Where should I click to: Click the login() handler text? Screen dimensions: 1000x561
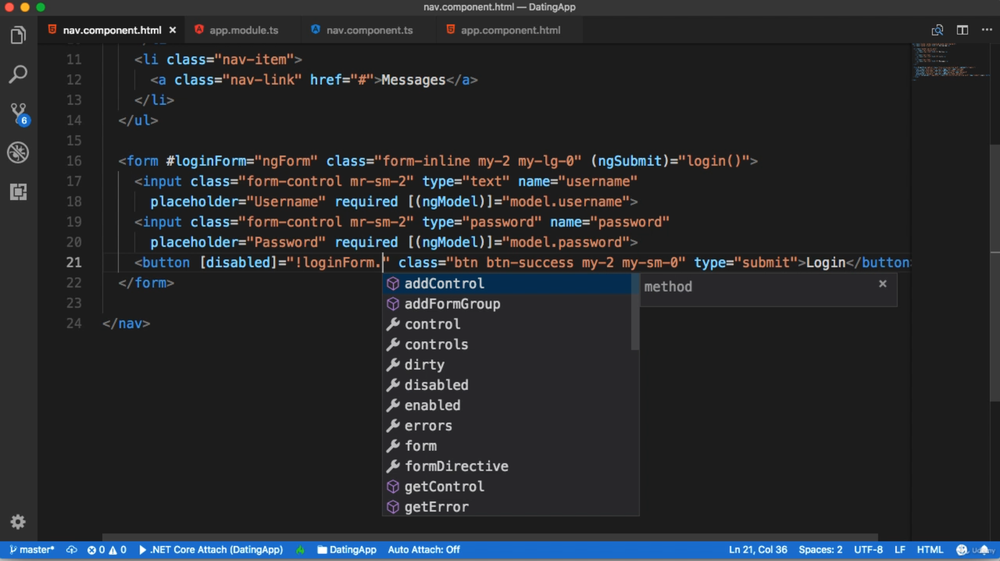click(714, 161)
